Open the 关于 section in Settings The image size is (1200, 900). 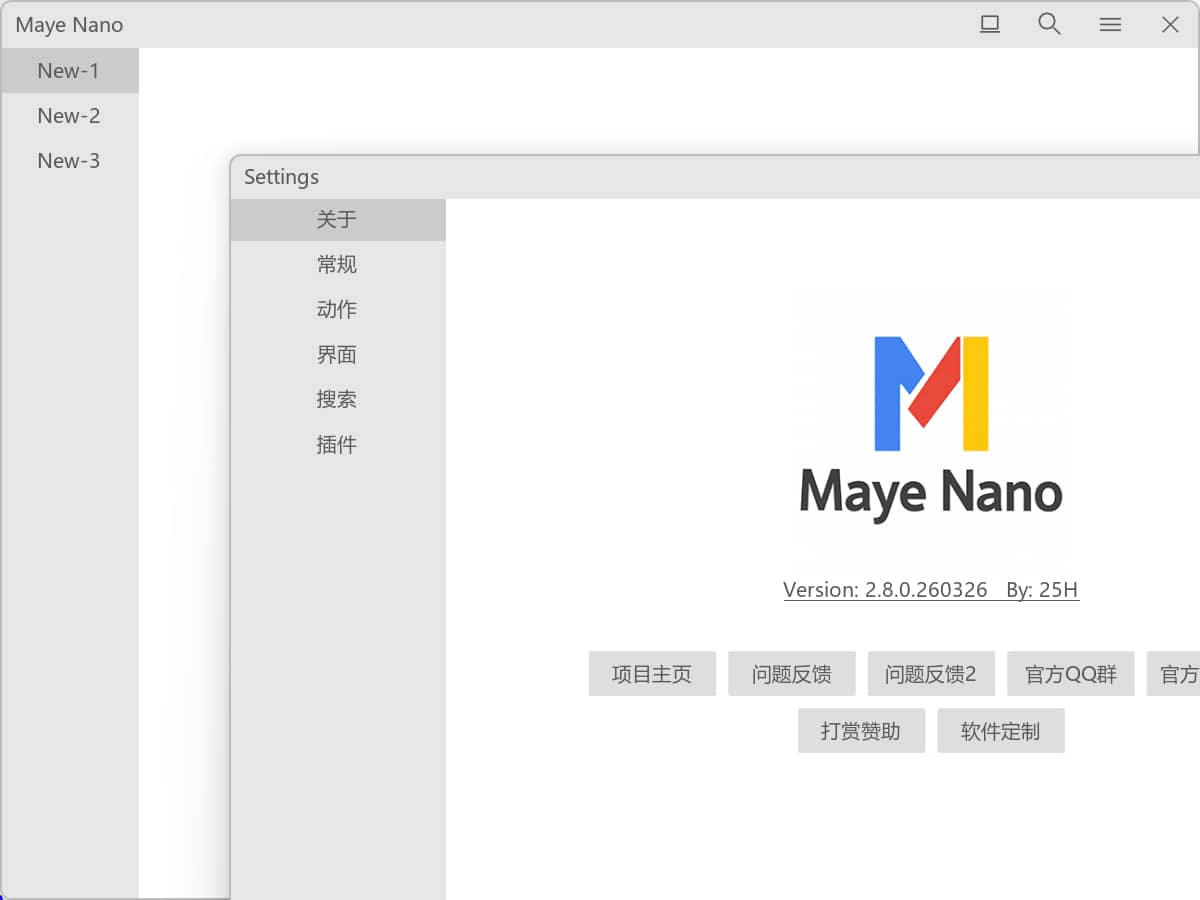coord(338,220)
